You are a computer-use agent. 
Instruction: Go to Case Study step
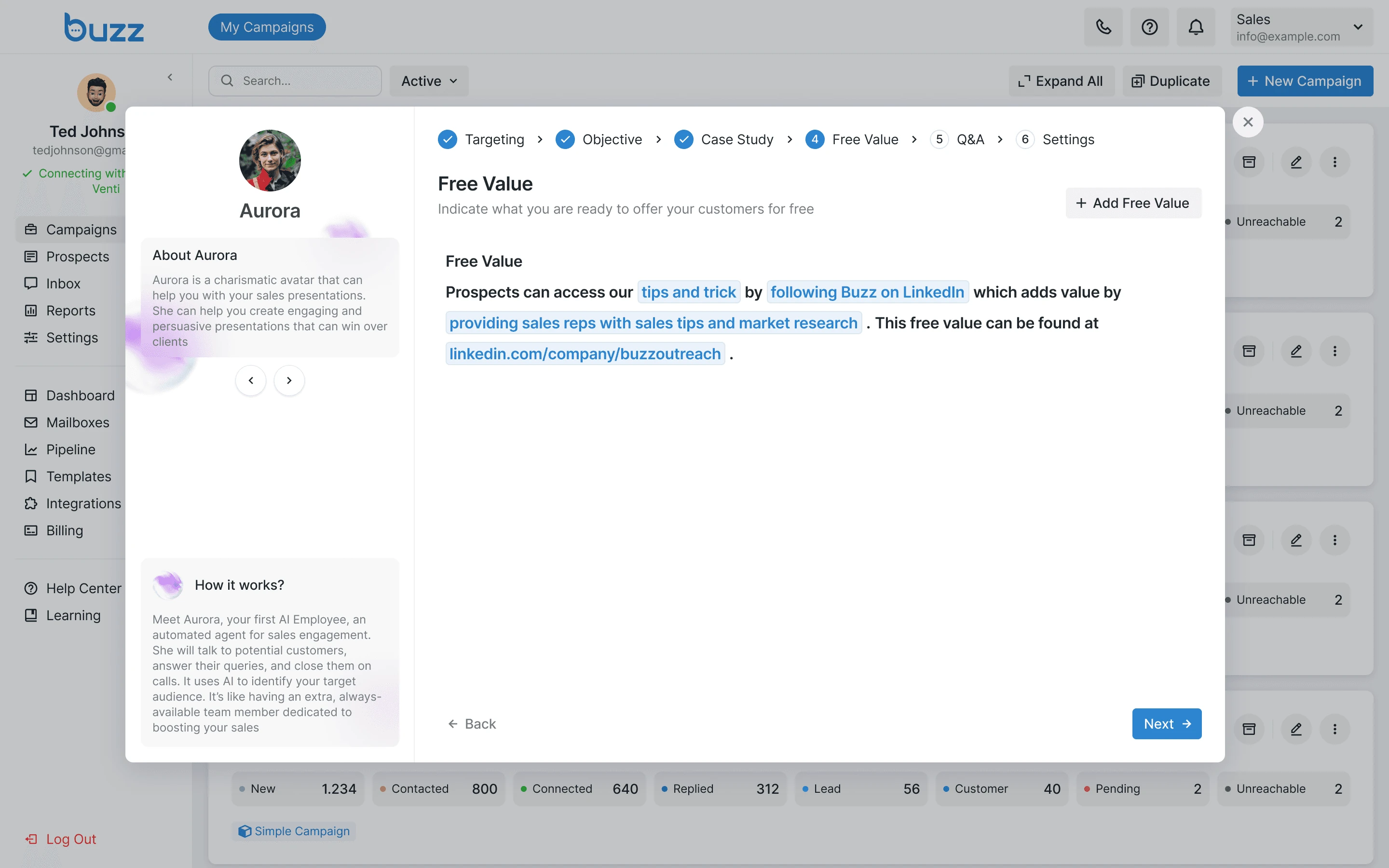point(724,139)
